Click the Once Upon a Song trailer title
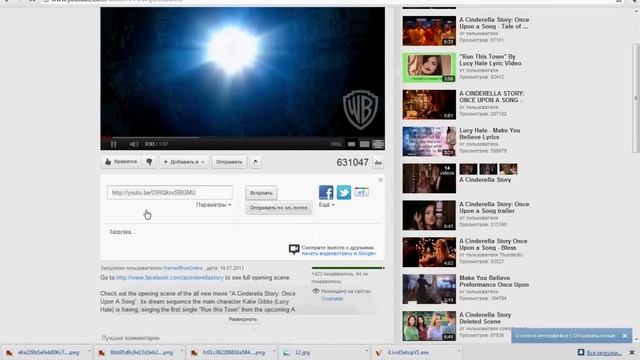The image size is (640, 360). pos(494,207)
